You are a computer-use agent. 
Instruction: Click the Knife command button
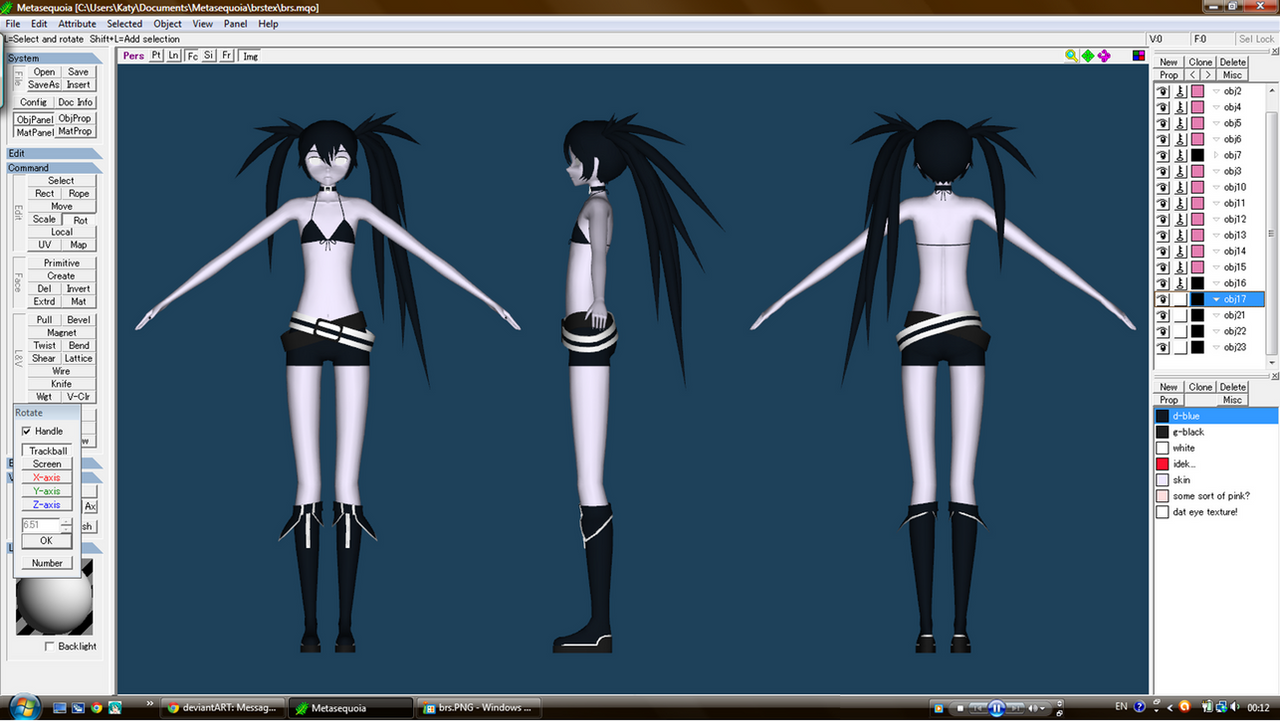coord(62,384)
